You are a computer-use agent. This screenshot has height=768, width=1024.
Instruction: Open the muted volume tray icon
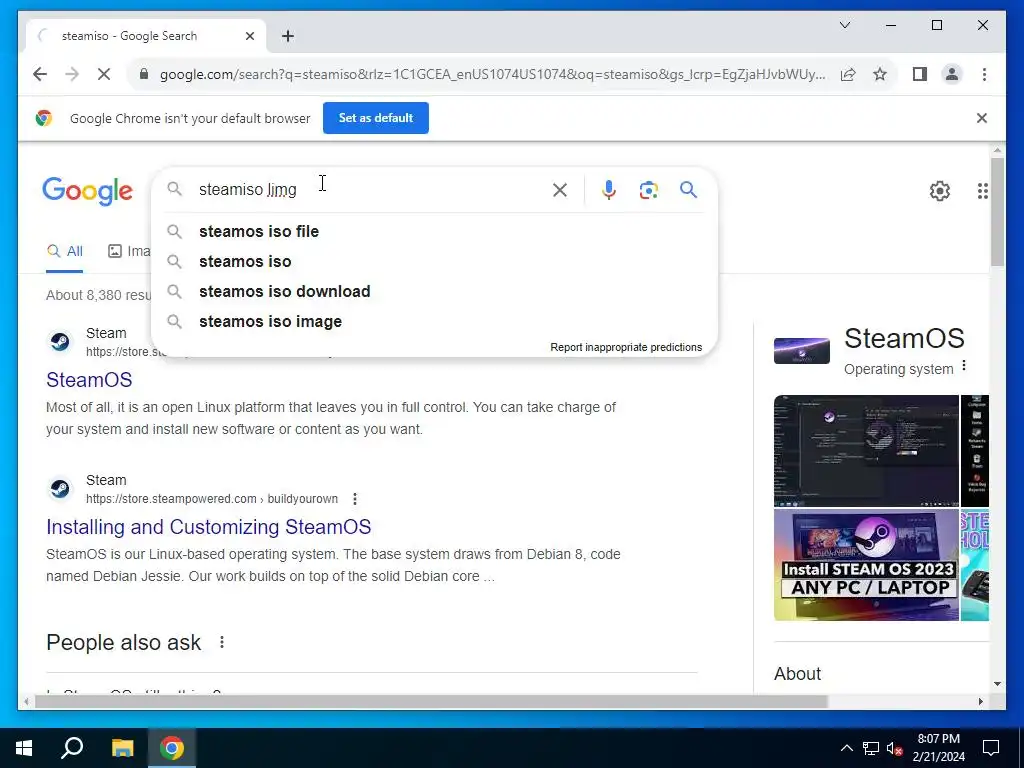pyautogui.click(x=894, y=748)
